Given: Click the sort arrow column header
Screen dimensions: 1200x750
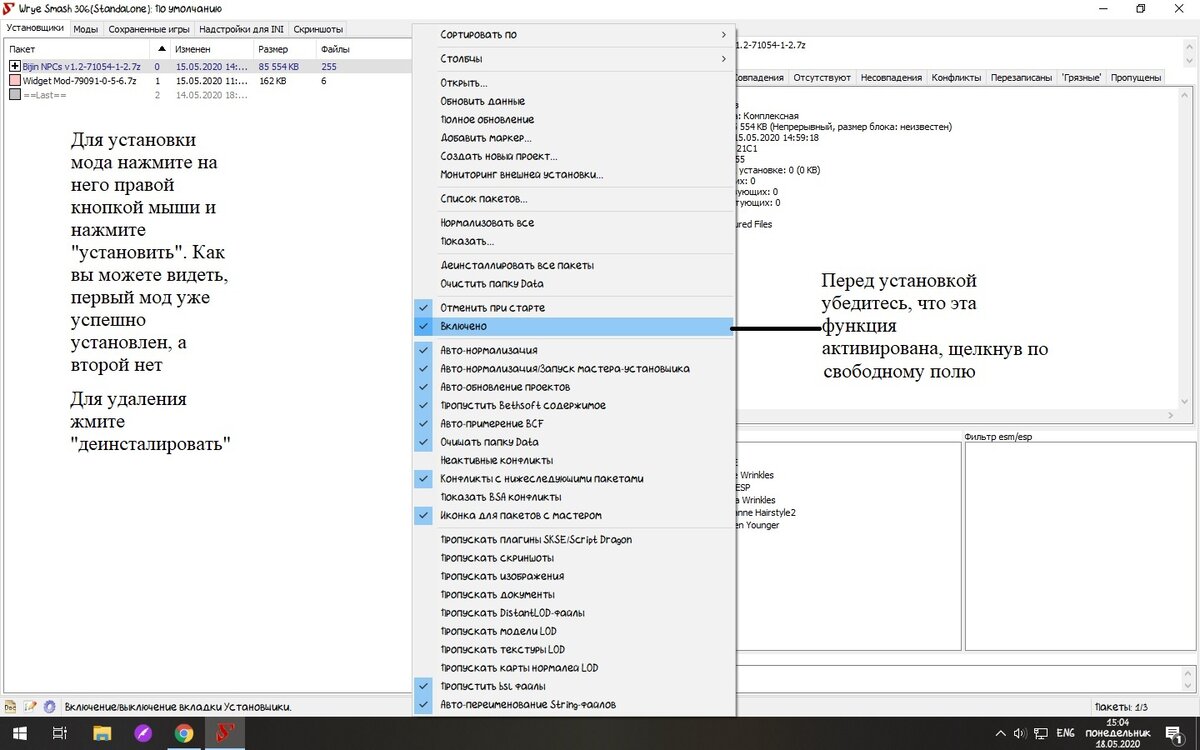Looking at the screenshot, I should (x=161, y=49).
